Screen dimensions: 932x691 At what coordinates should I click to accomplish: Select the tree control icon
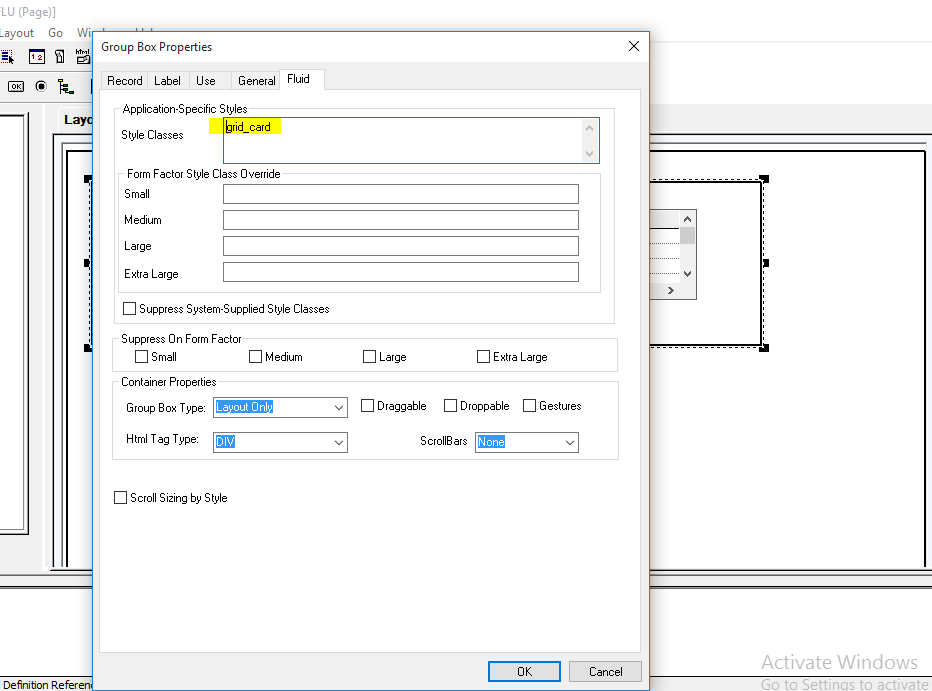tap(64, 87)
